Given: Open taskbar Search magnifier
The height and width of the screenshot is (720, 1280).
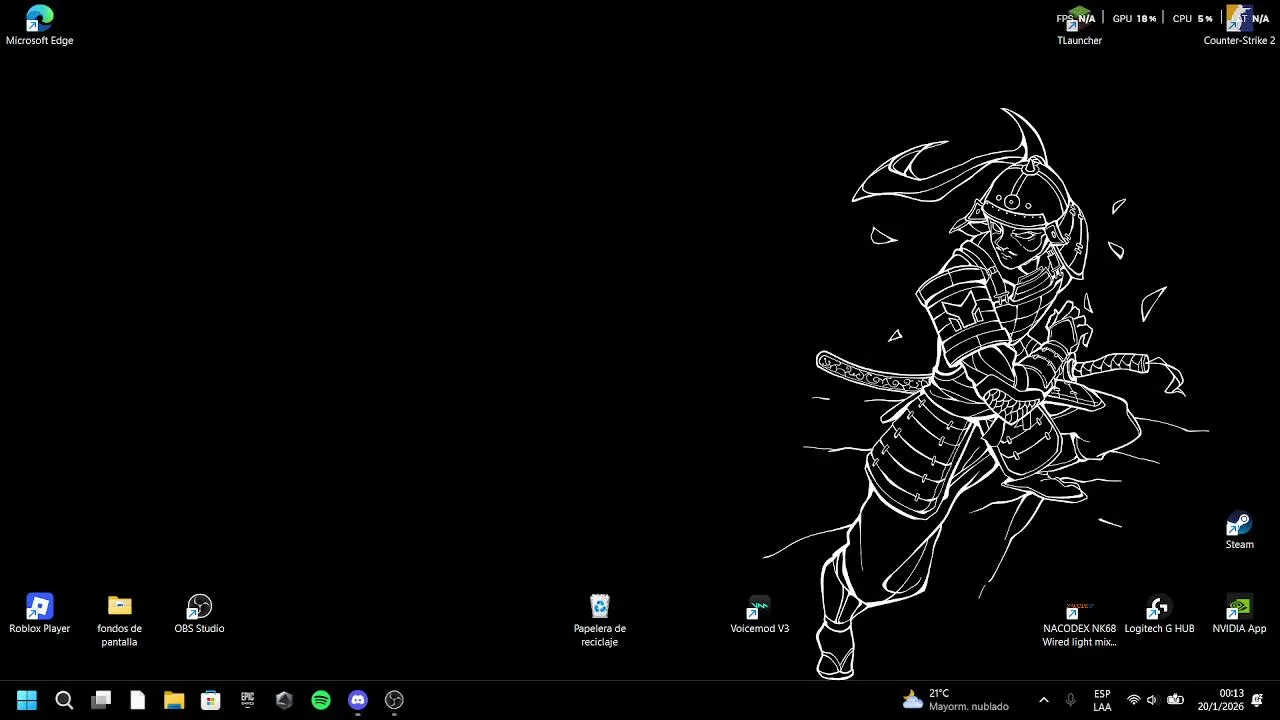Looking at the screenshot, I should click(x=64, y=700).
